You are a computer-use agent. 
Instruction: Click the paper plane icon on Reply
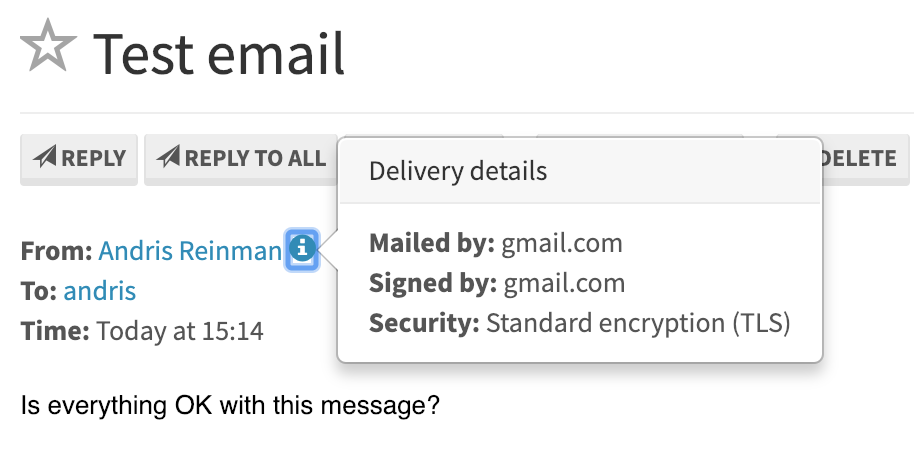pyautogui.click(x=45, y=157)
